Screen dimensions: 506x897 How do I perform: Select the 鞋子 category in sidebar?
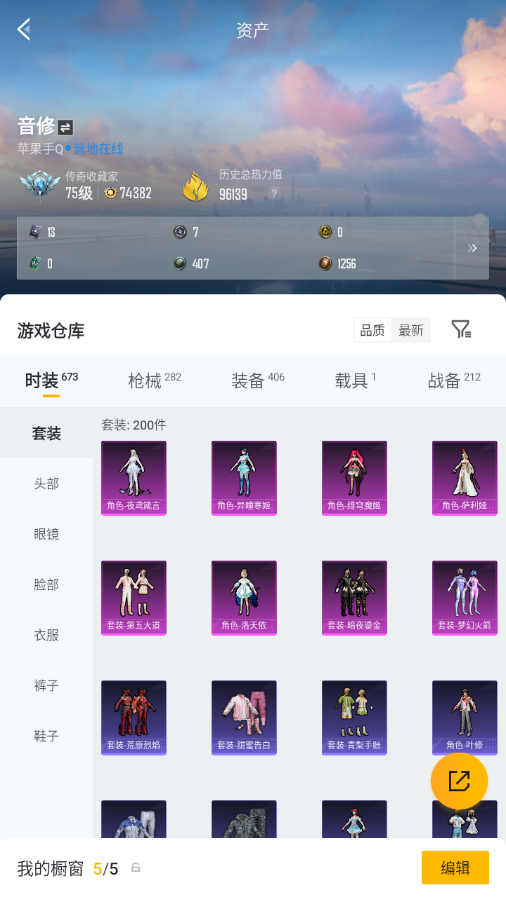coord(46,736)
